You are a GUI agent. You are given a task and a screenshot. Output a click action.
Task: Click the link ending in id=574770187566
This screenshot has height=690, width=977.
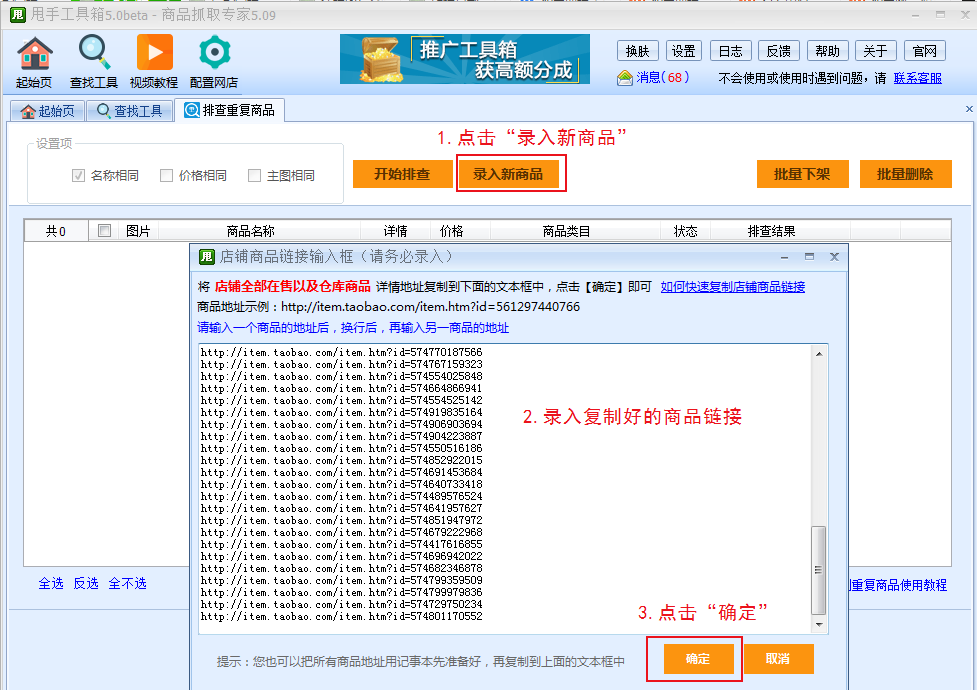pos(341,352)
